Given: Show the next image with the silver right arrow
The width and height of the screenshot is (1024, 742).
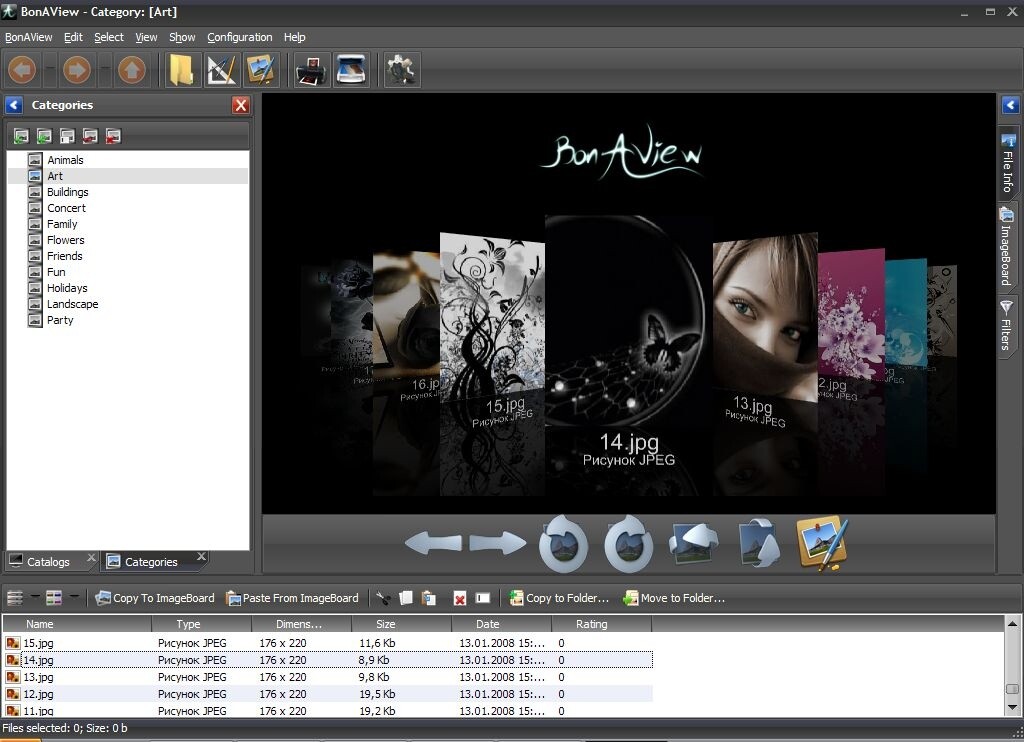Looking at the screenshot, I should [497, 543].
